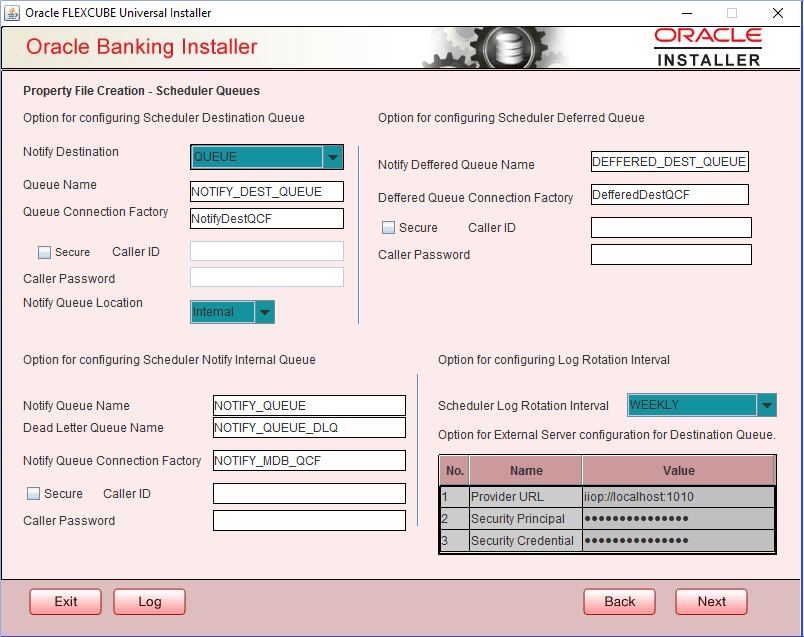Edit the Queue Name field NOTIFY_DEST_QUEUE
804x637 pixels.
(266, 191)
